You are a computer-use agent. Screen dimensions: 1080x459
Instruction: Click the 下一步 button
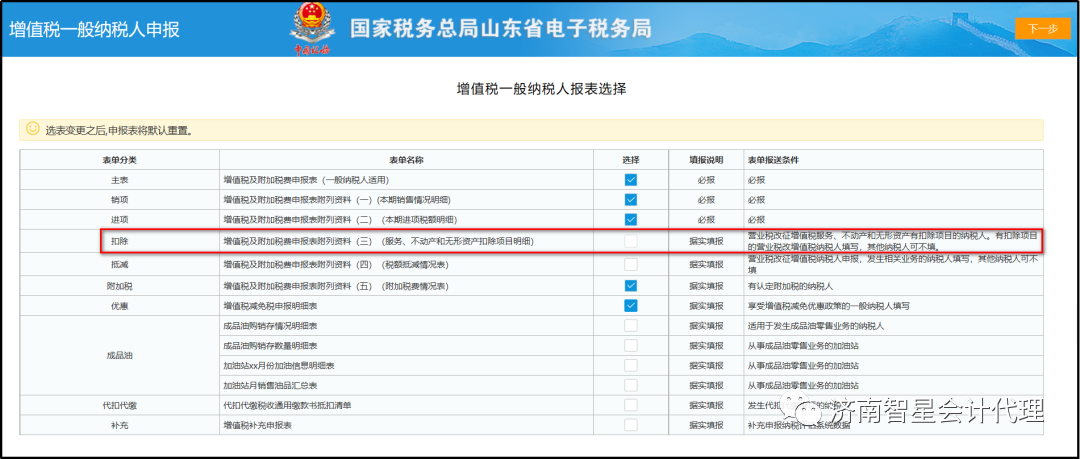(1042, 28)
